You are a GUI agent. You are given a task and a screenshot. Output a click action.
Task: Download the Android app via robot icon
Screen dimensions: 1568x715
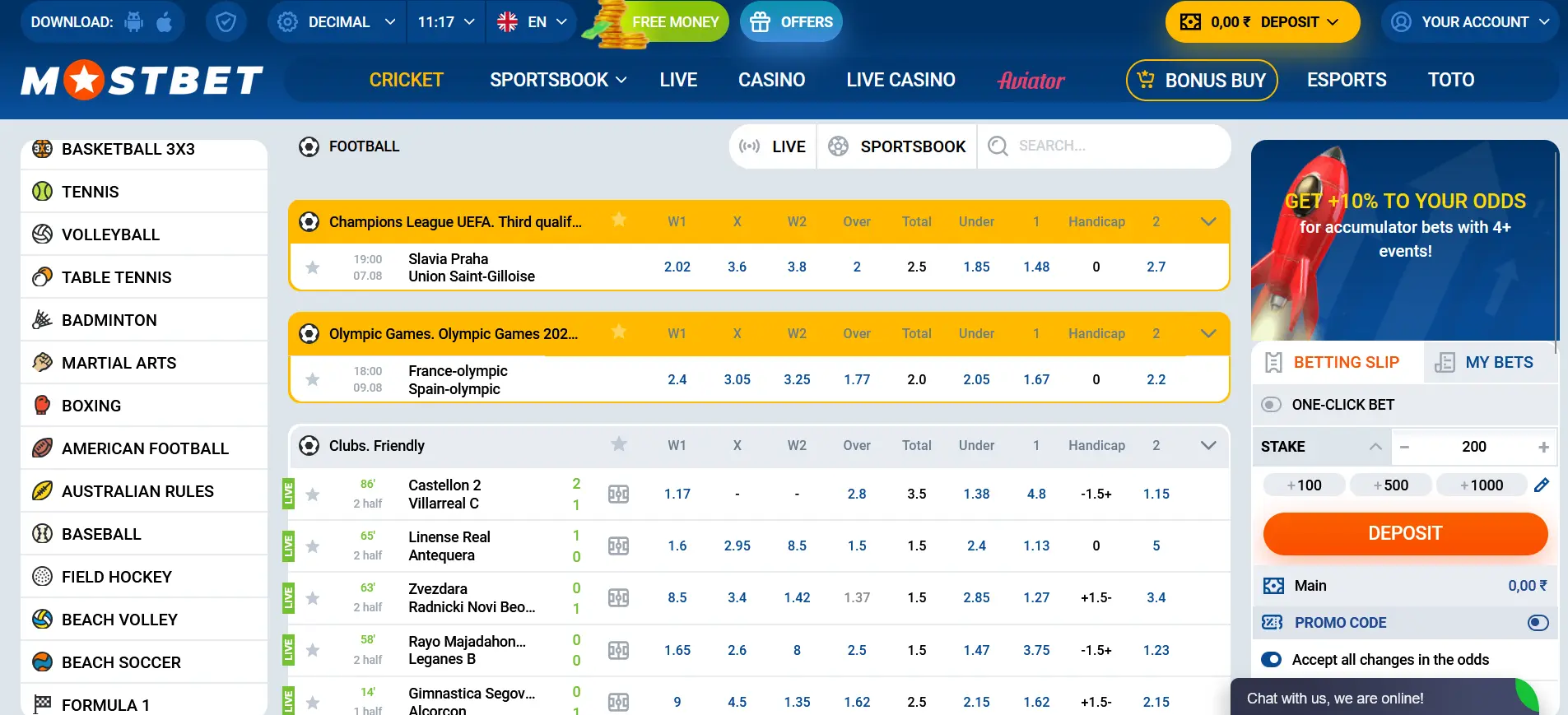(x=133, y=22)
